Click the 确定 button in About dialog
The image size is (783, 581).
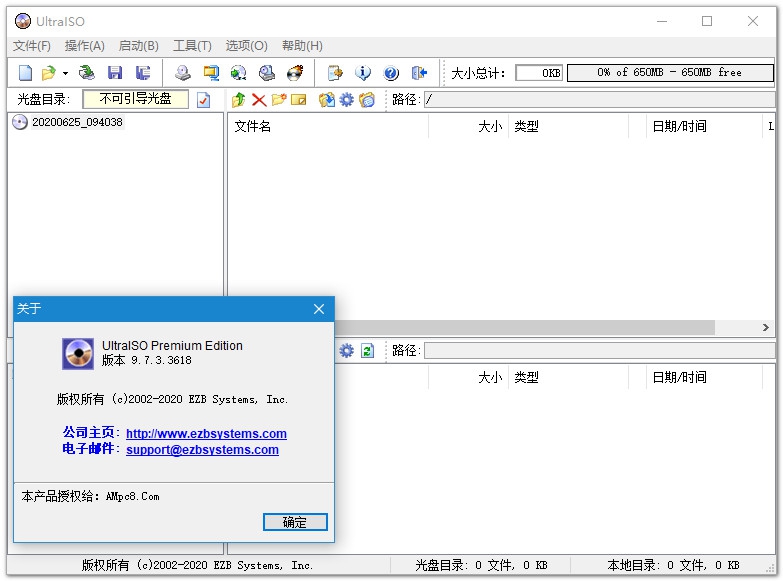point(295,522)
